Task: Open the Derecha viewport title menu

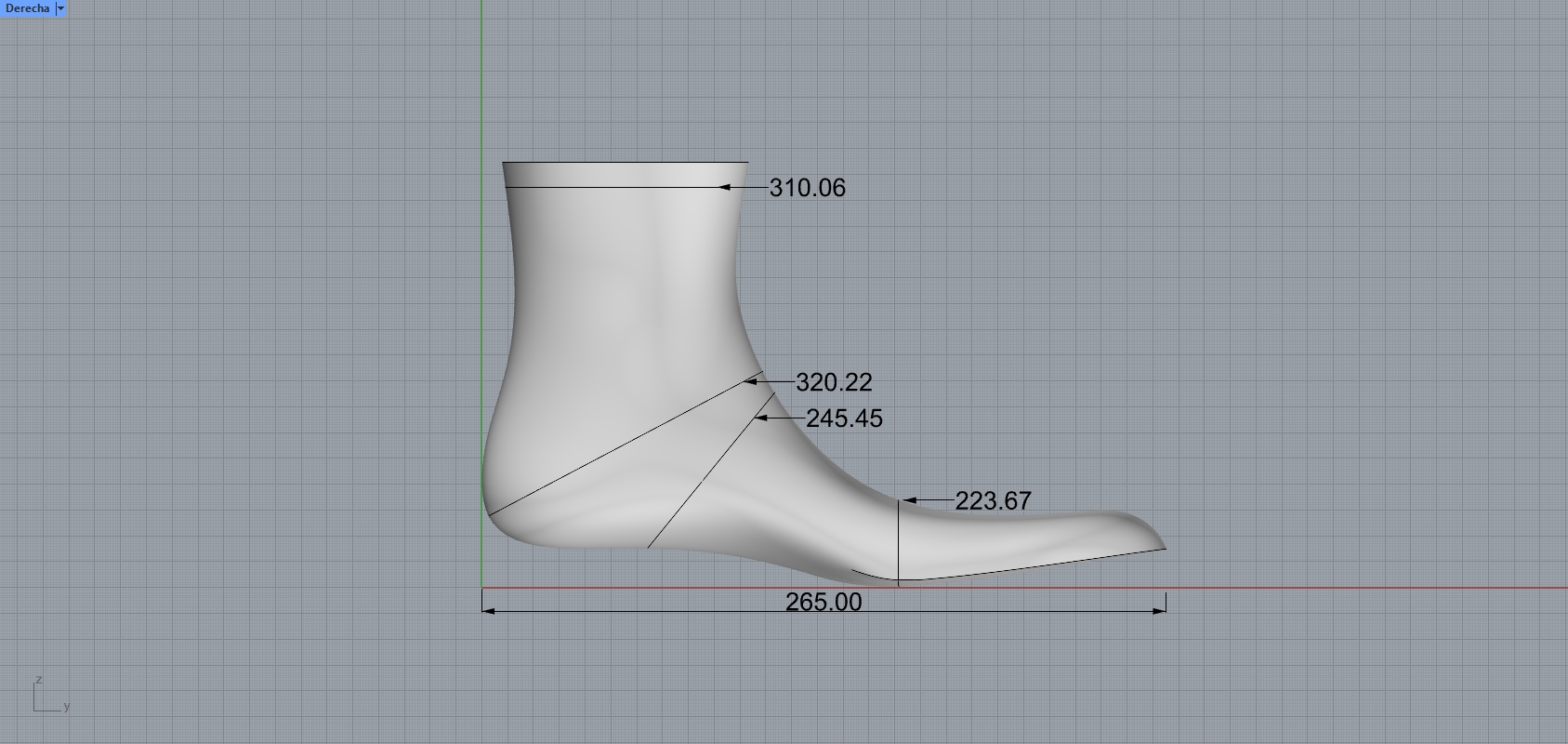Action: (27, 8)
